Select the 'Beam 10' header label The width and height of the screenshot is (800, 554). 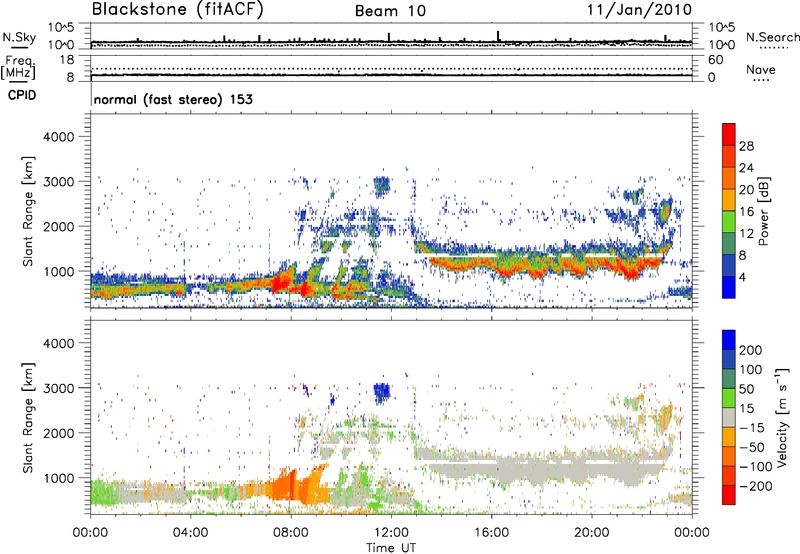click(x=390, y=11)
